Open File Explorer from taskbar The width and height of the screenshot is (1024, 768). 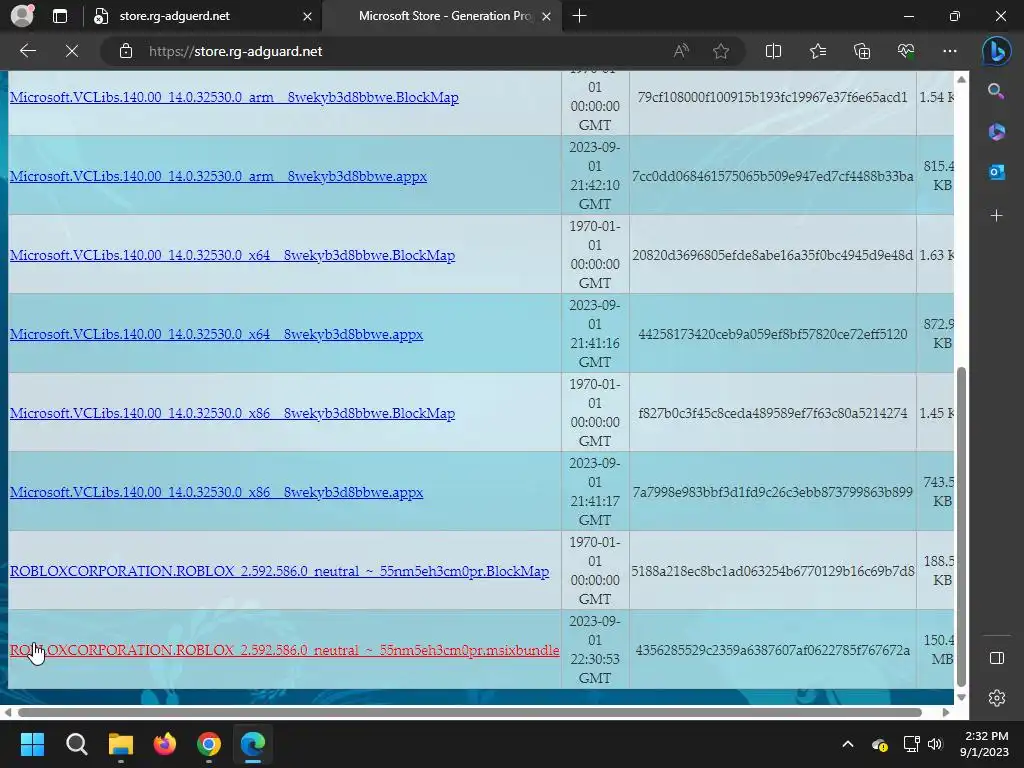(x=121, y=744)
